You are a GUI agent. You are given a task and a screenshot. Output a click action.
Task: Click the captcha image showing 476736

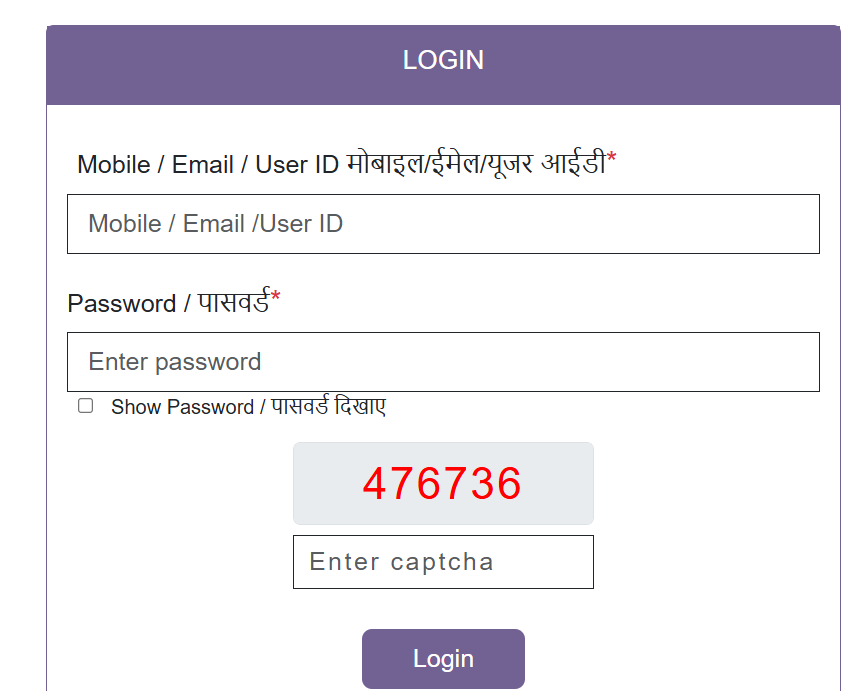[443, 484]
